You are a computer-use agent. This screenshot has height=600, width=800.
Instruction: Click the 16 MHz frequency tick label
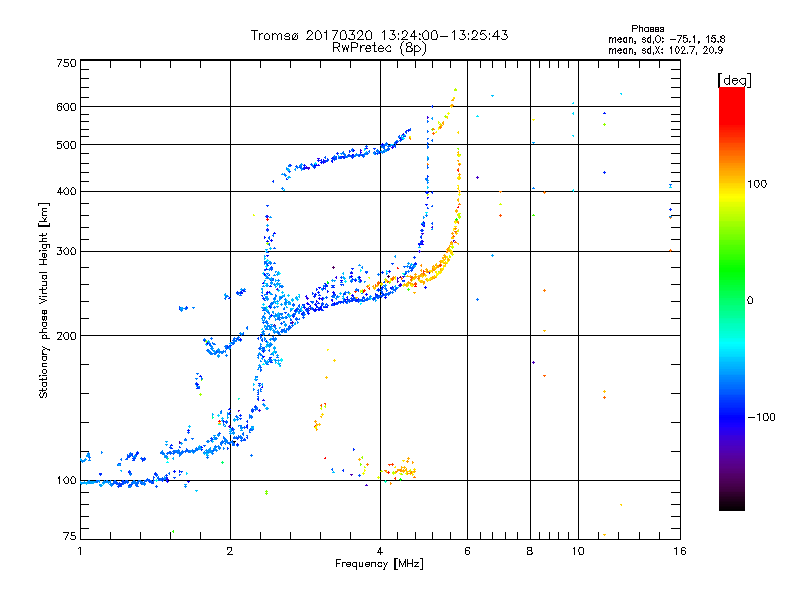point(680,551)
